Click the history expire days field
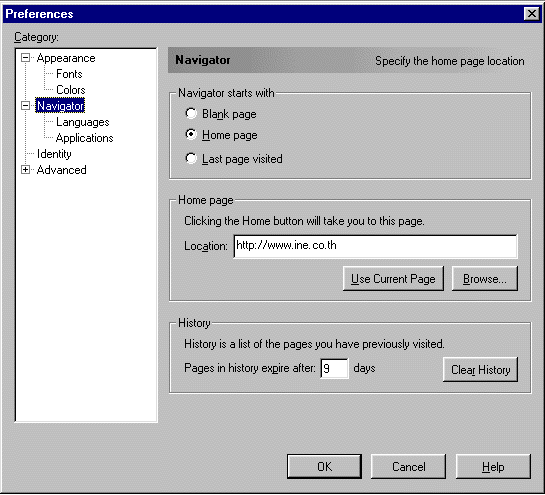 334,368
